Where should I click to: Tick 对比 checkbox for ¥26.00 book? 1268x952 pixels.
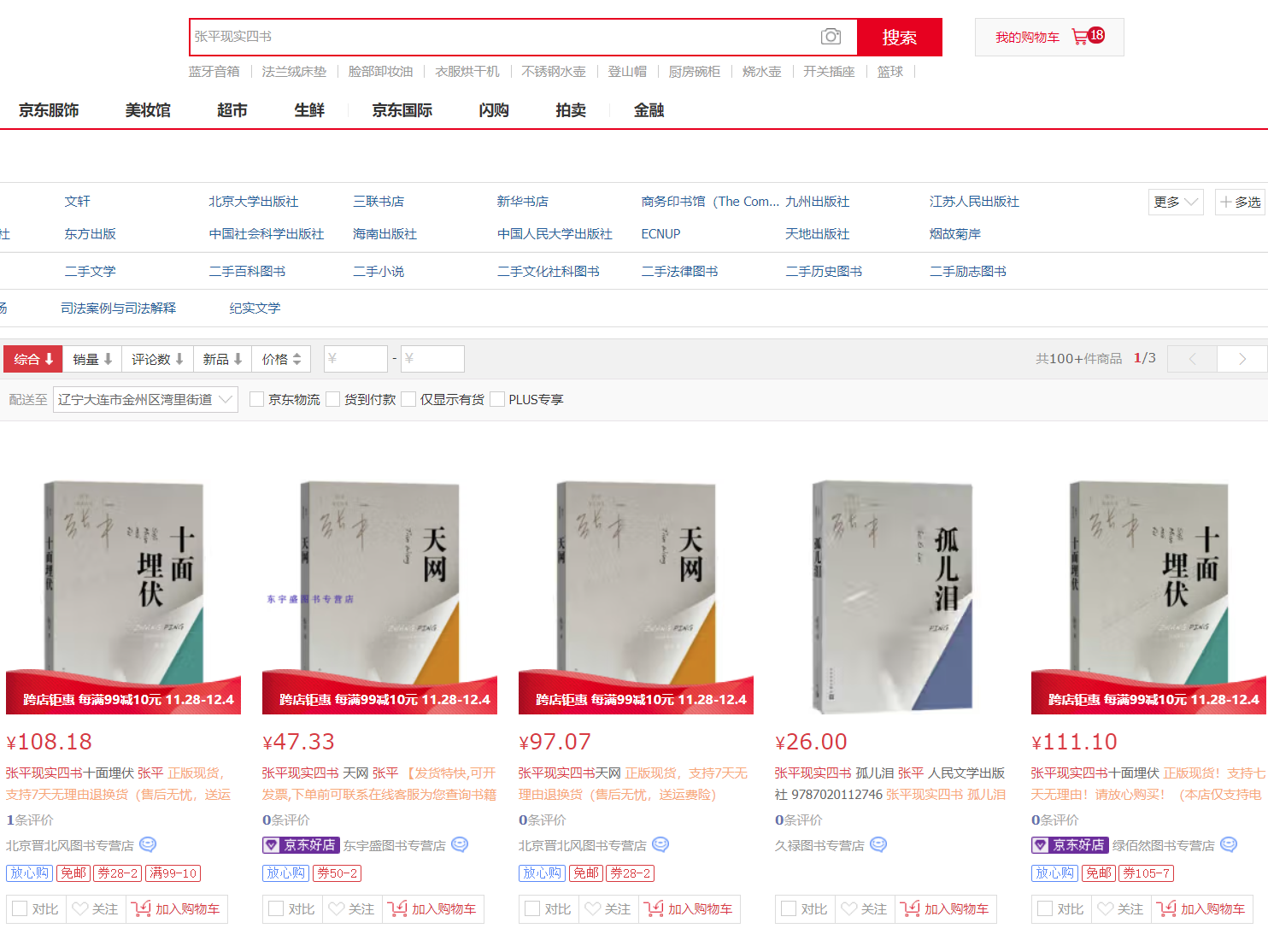(x=789, y=908)
